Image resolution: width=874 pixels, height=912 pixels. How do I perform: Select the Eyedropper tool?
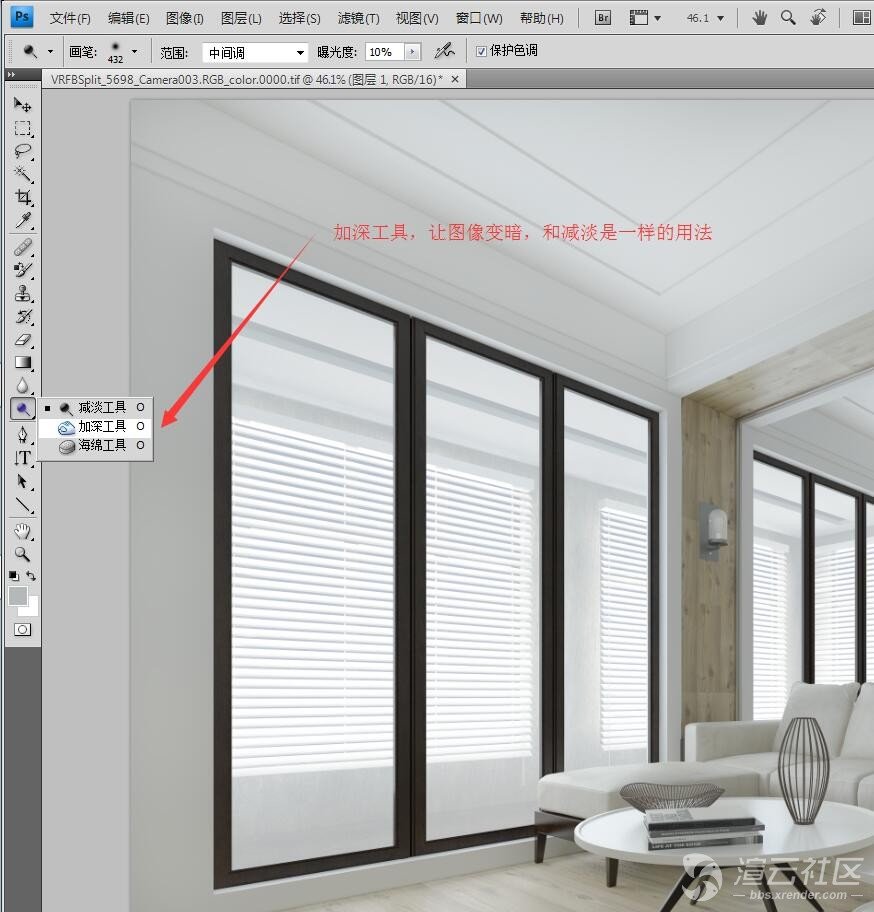click(23, 220)
